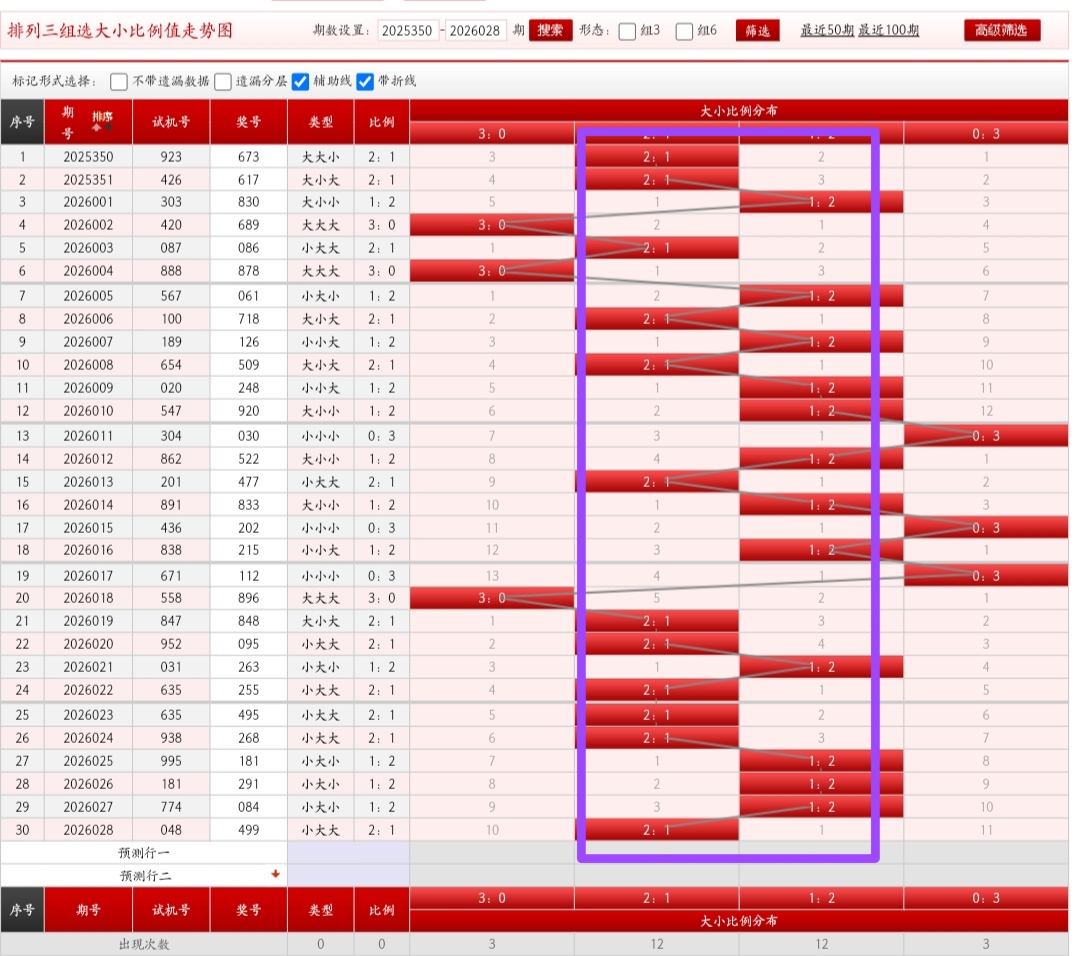
Task: Click the start period field showing 2025350
Action: click(408, 31)
